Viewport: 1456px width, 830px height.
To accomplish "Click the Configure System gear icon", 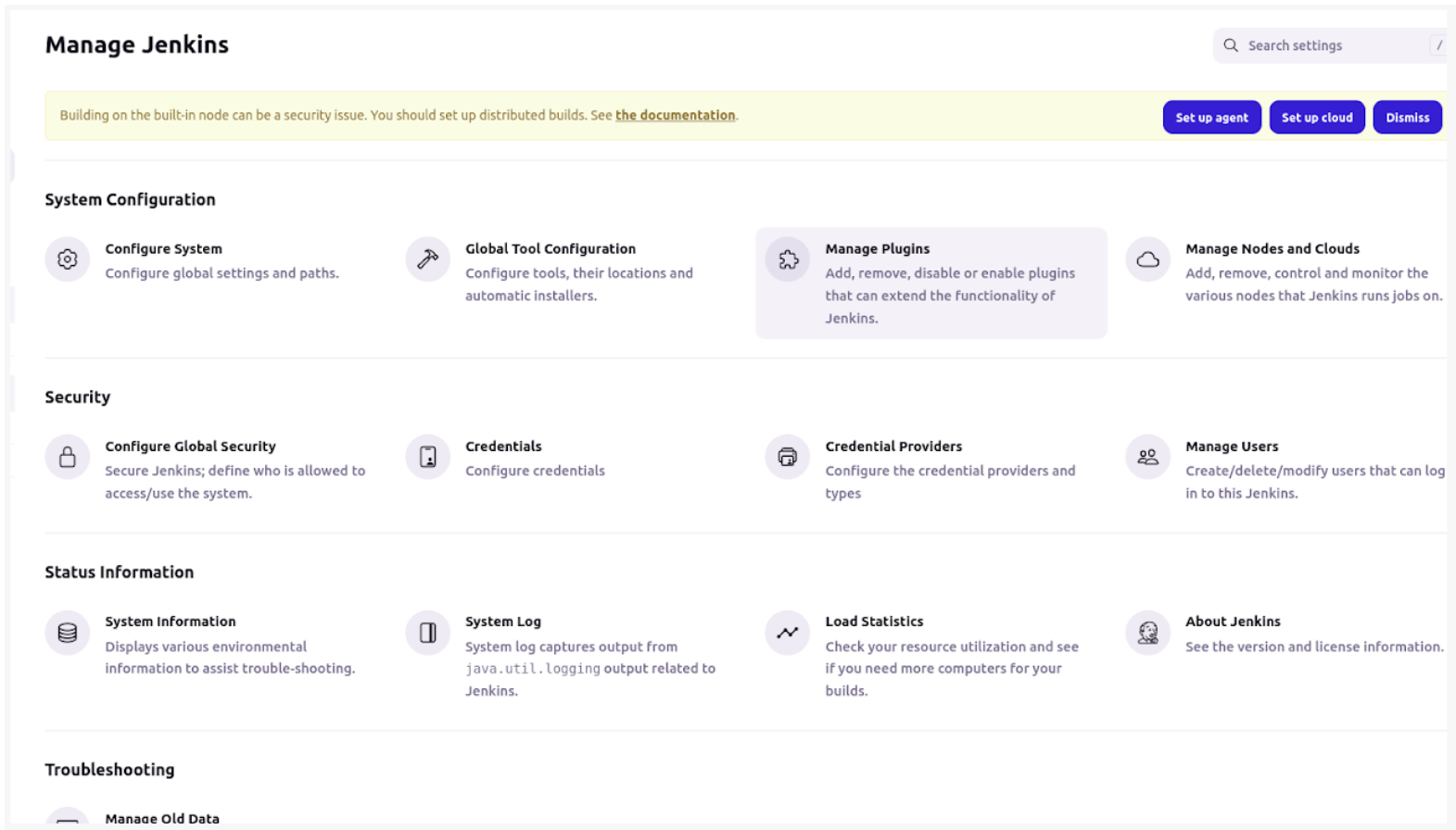I will pyautogui.click(x=68, y=259).
